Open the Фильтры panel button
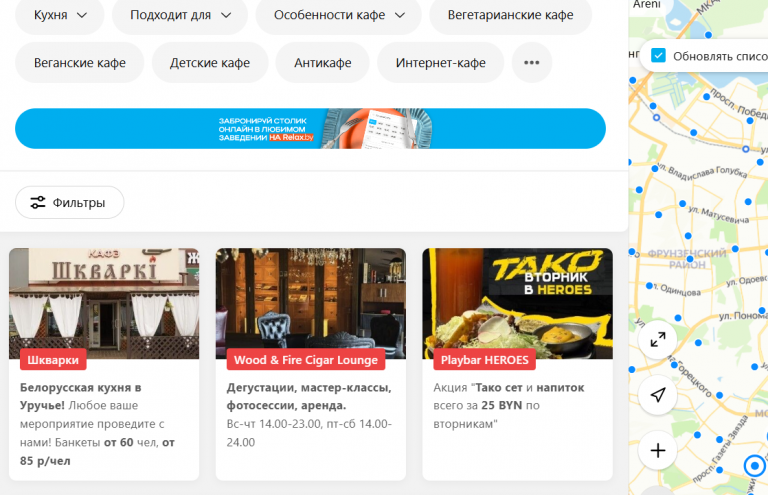Image resolution: width=768 pixels, height=495 pixels. (x=70, y=202)
